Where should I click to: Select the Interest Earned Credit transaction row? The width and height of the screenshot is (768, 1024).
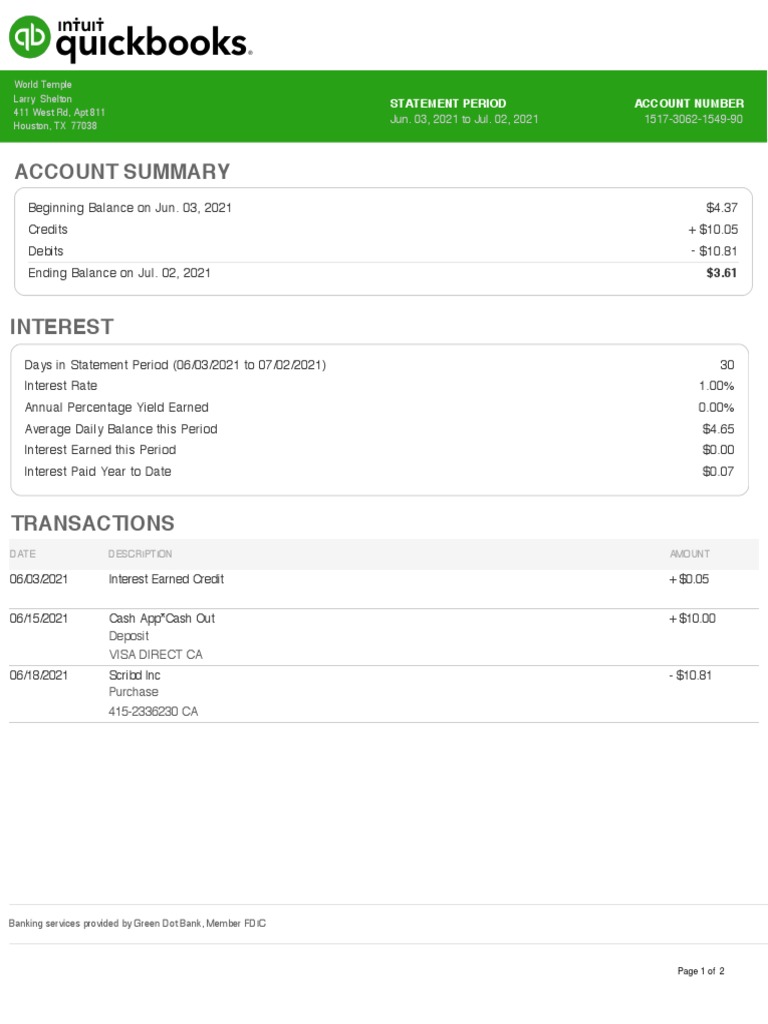click(x=166, y=579)
